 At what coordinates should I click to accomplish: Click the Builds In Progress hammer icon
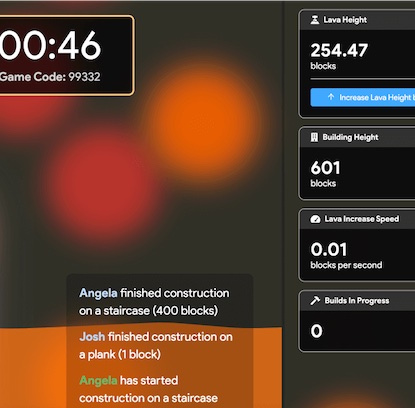point(315,301)
